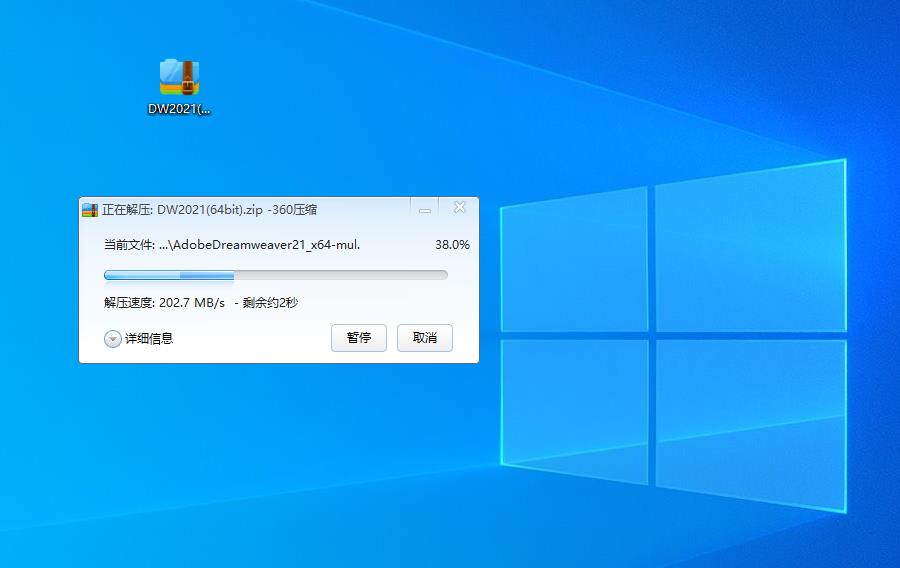Viewport: 900px width, 568px height.
Task: Click the 解压速度: 202.7 MB/s text
Action: point(164,302)
